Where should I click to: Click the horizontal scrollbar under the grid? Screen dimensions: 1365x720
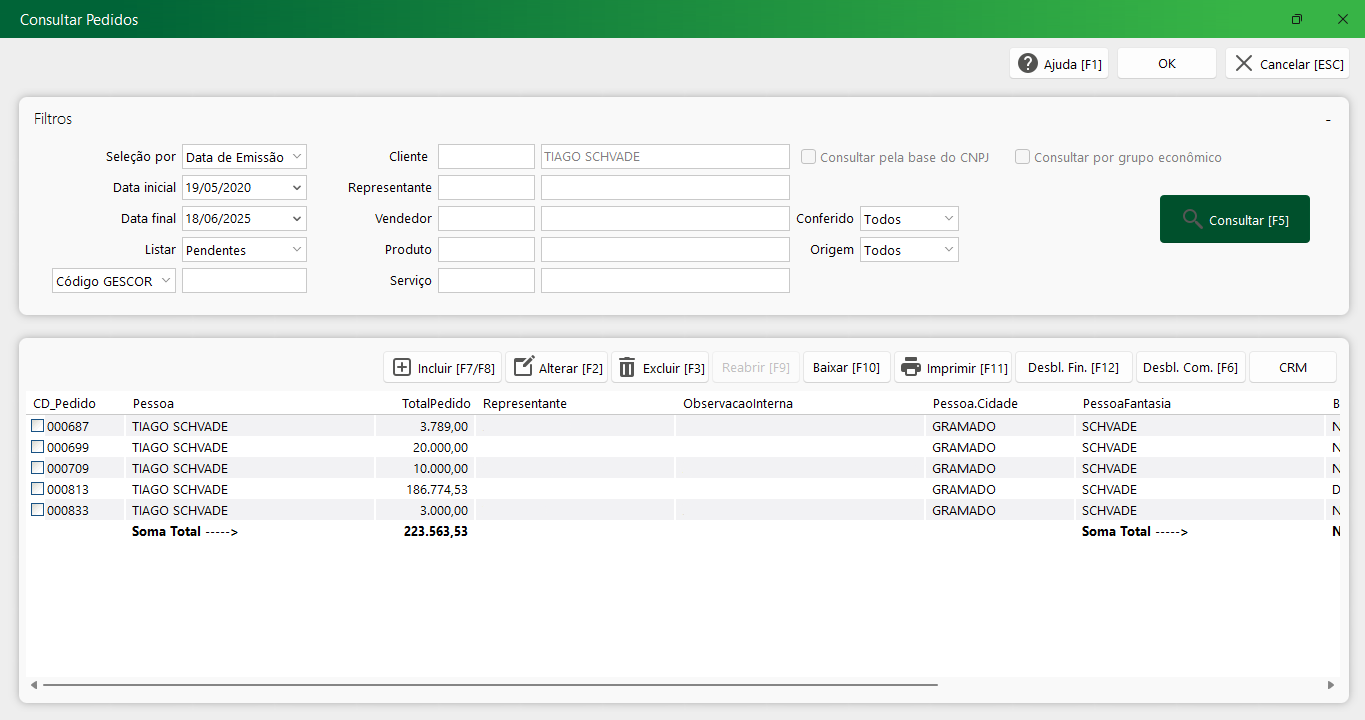click(490, 685)
